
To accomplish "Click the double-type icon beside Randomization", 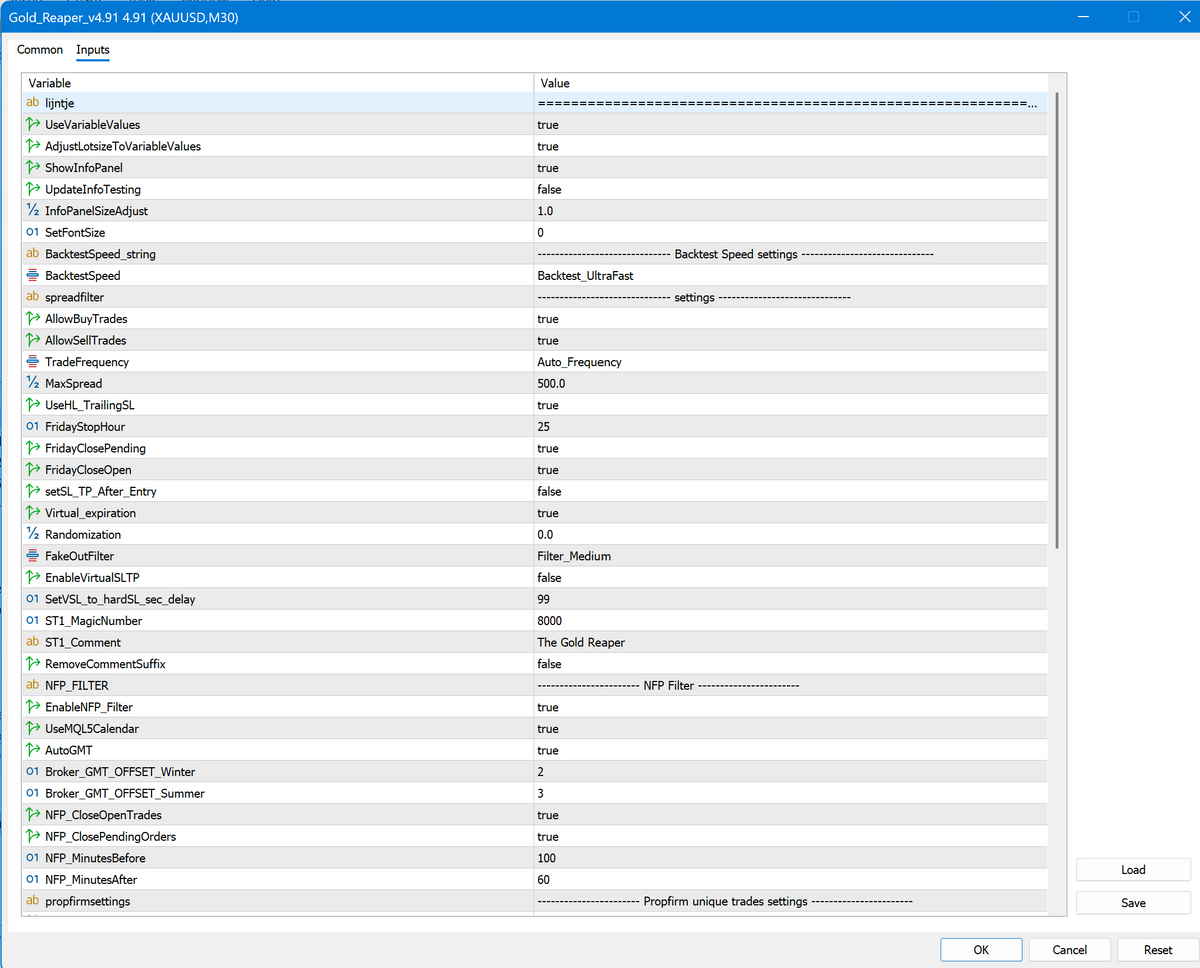I will tap(33, 534).
